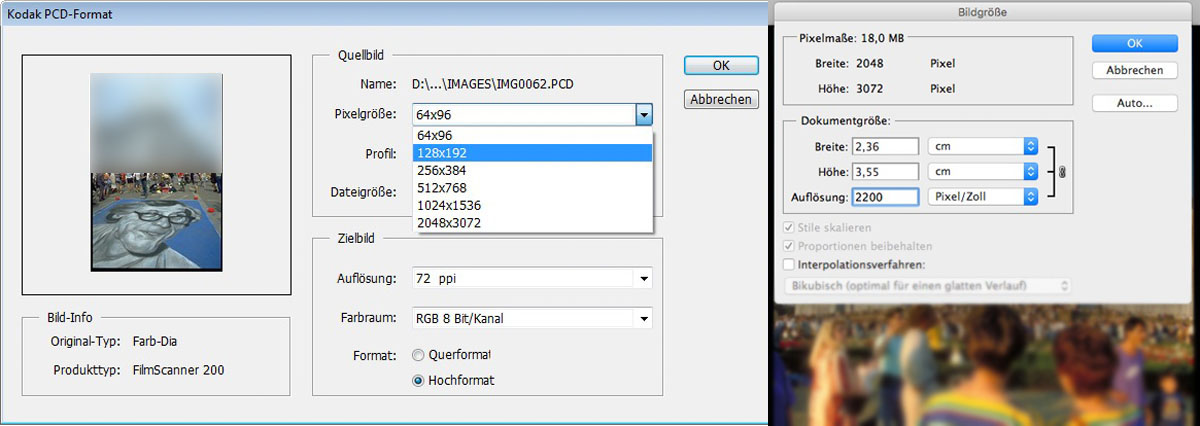The height and width of the screenshot is (426, 1200).
Task: Click the Breite document size input field
Action: click(x=885, y=146)
